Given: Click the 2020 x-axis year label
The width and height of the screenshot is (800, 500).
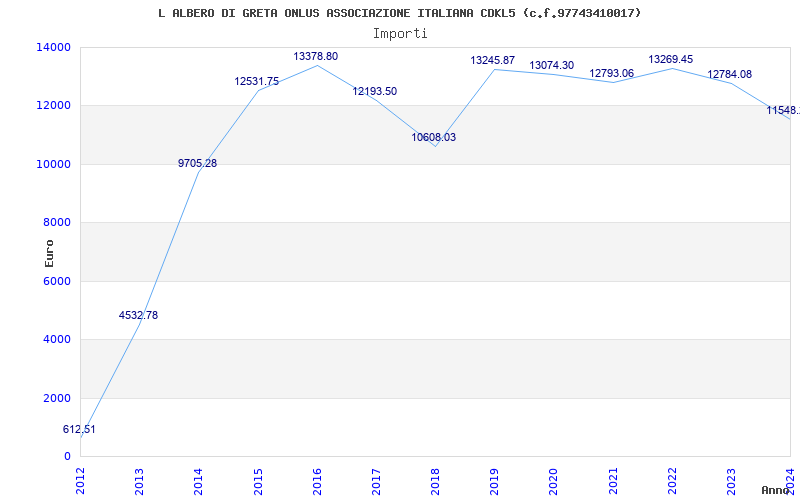Looking at the screenshot, I should [x=554, y=481].
